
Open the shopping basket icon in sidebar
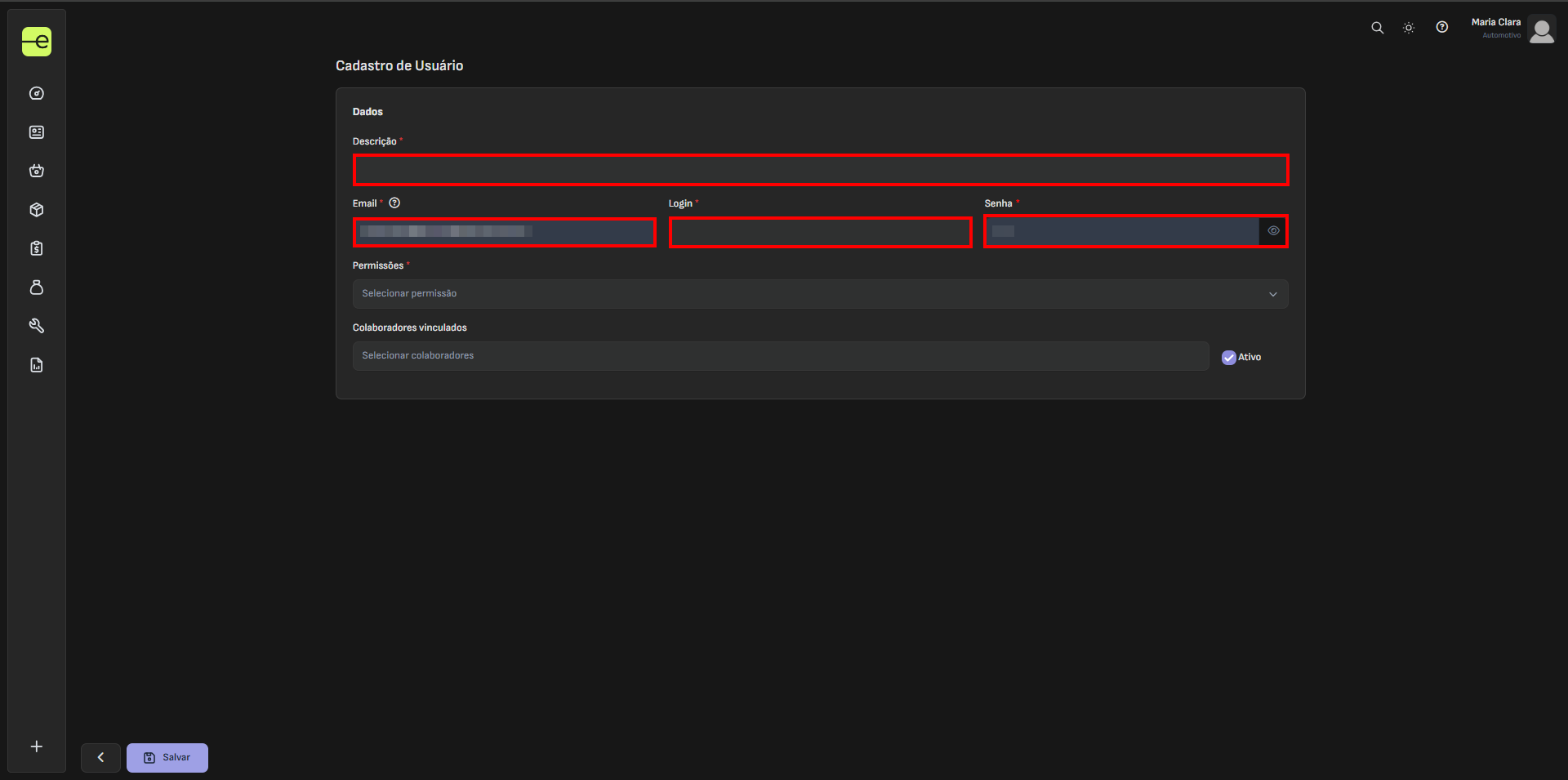click(37, 171)
